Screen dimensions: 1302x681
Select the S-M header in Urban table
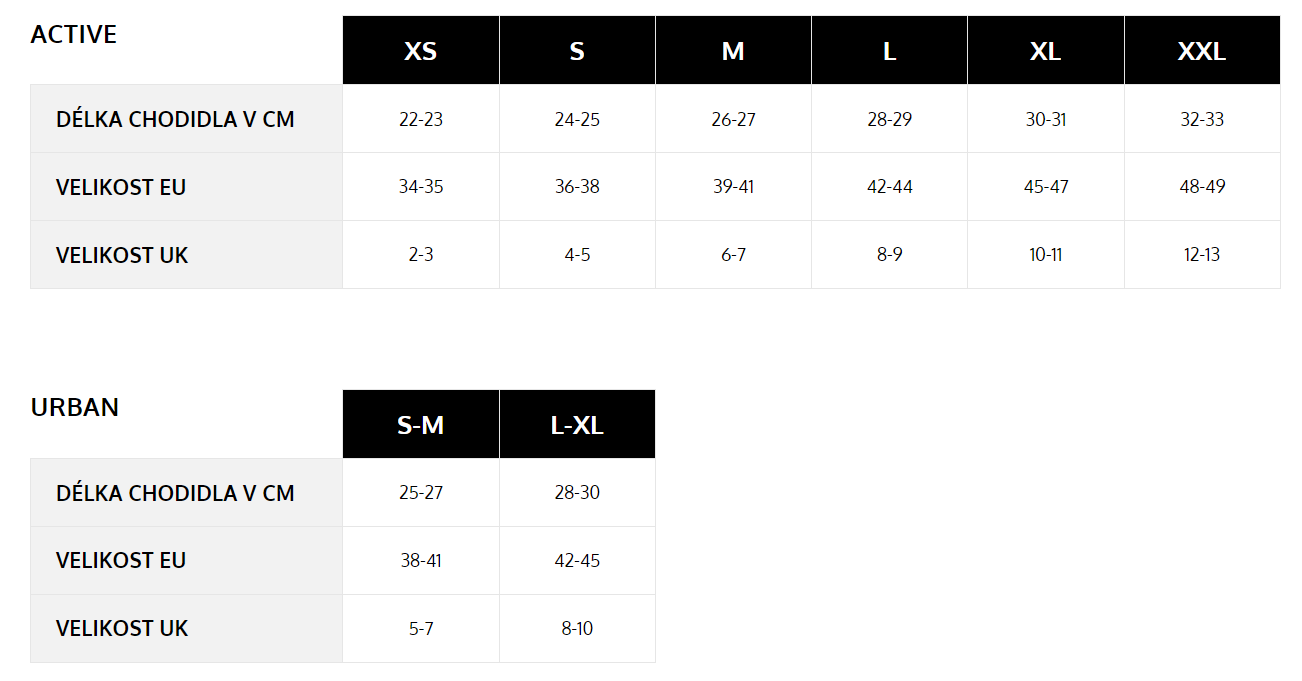tap(421, 424)
